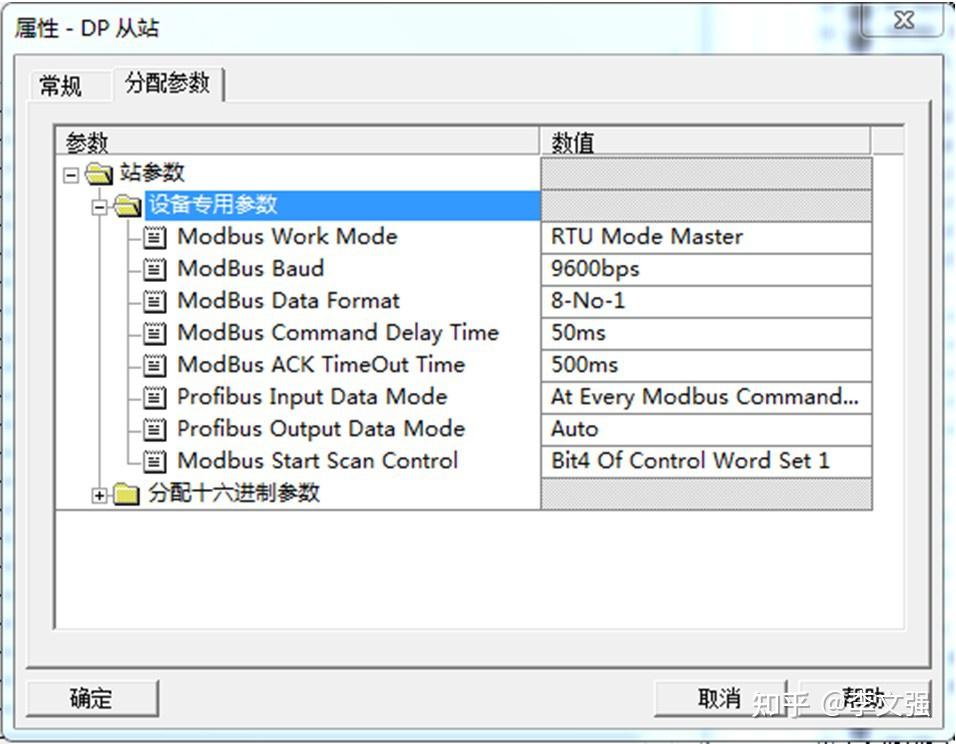Expand the 分配十六进制参数 node
Screen dimensions: 956x744
tap(99, 493)
